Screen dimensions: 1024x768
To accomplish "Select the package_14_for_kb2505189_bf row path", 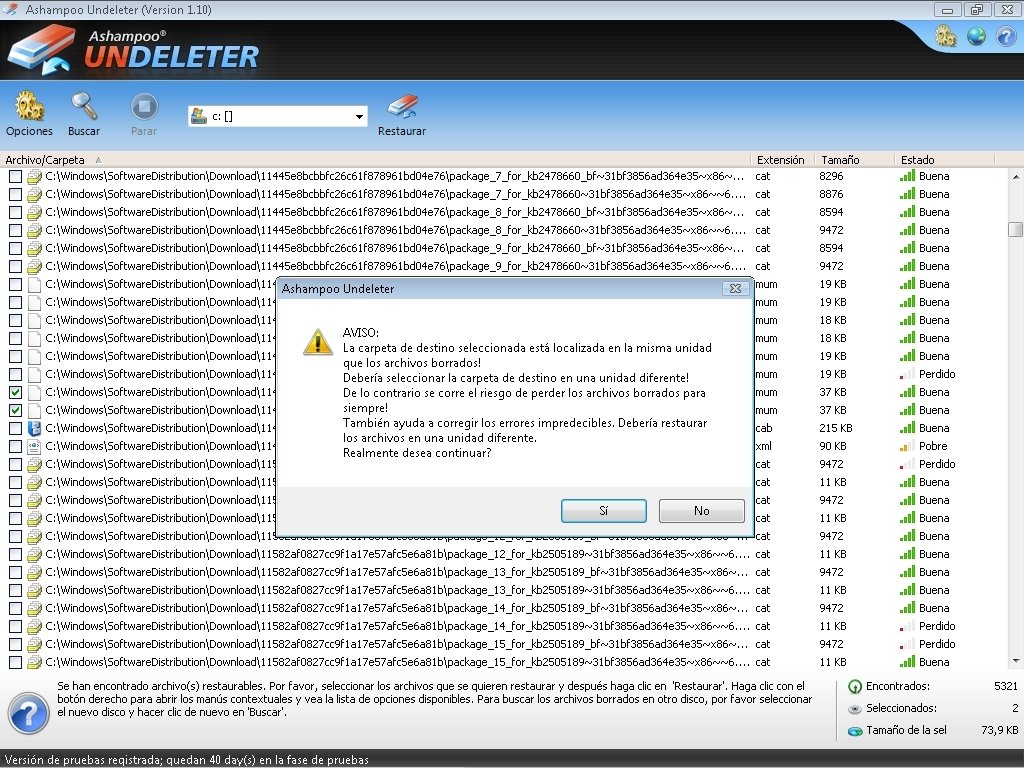I will (x=396, y=608).
